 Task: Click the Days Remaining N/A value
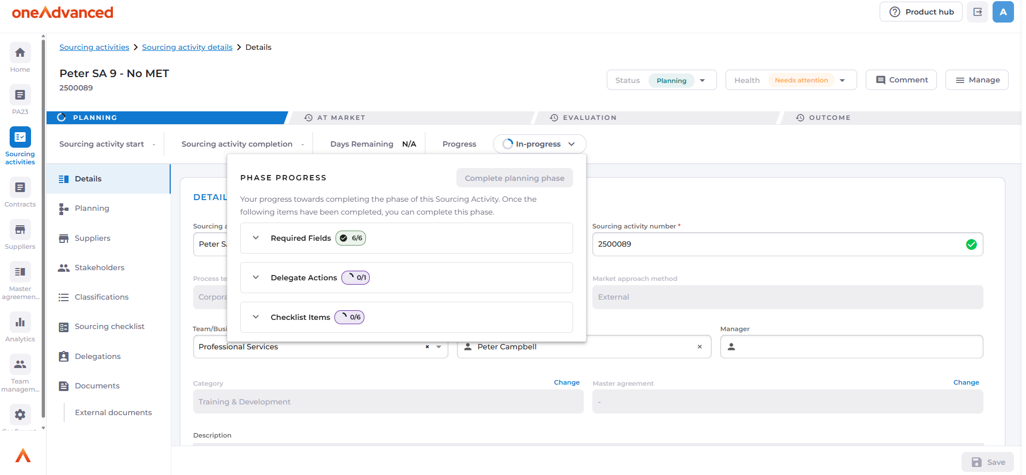(409, 144)
